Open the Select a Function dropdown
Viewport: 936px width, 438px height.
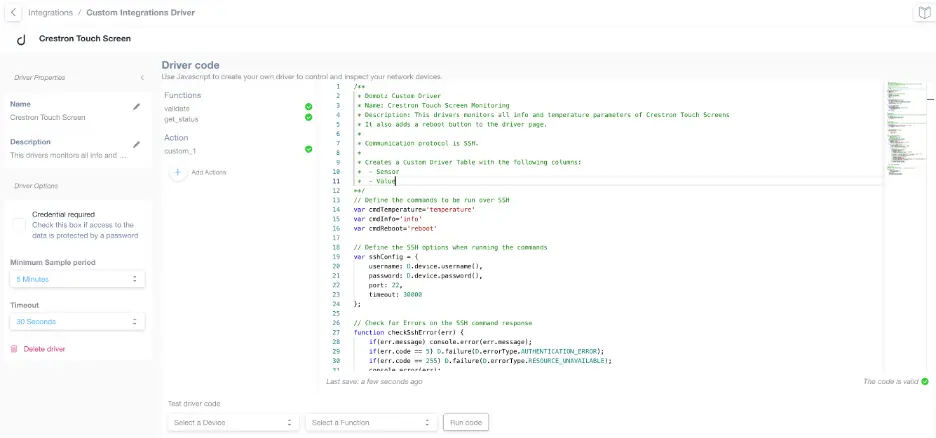371,422
